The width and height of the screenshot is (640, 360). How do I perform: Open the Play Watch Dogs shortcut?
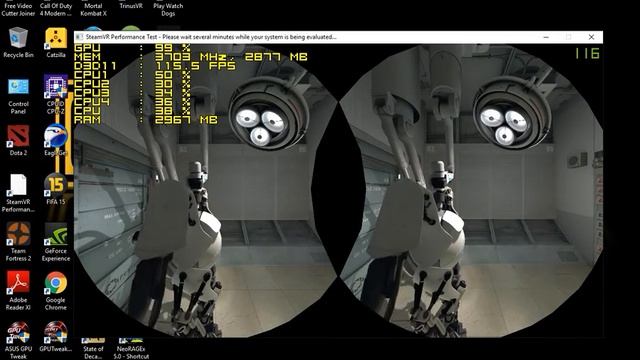coord(168,9)
